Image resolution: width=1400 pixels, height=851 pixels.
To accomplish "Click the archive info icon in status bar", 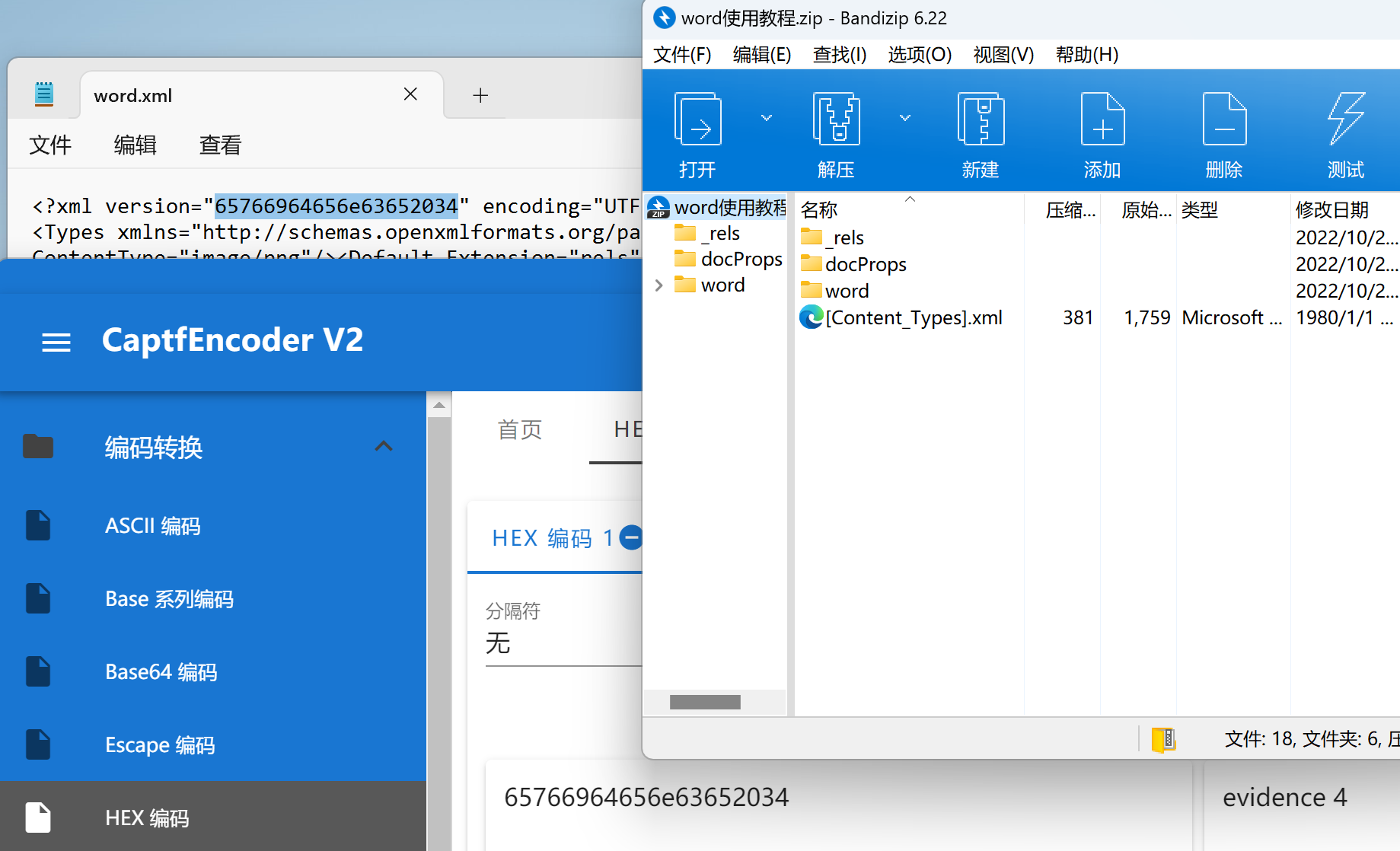I will [x=1163, y=739].
